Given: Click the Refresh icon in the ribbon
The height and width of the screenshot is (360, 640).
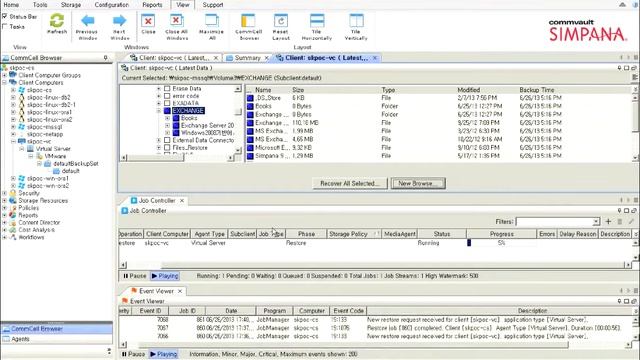Looking at the screenshot, I should 57,20.
